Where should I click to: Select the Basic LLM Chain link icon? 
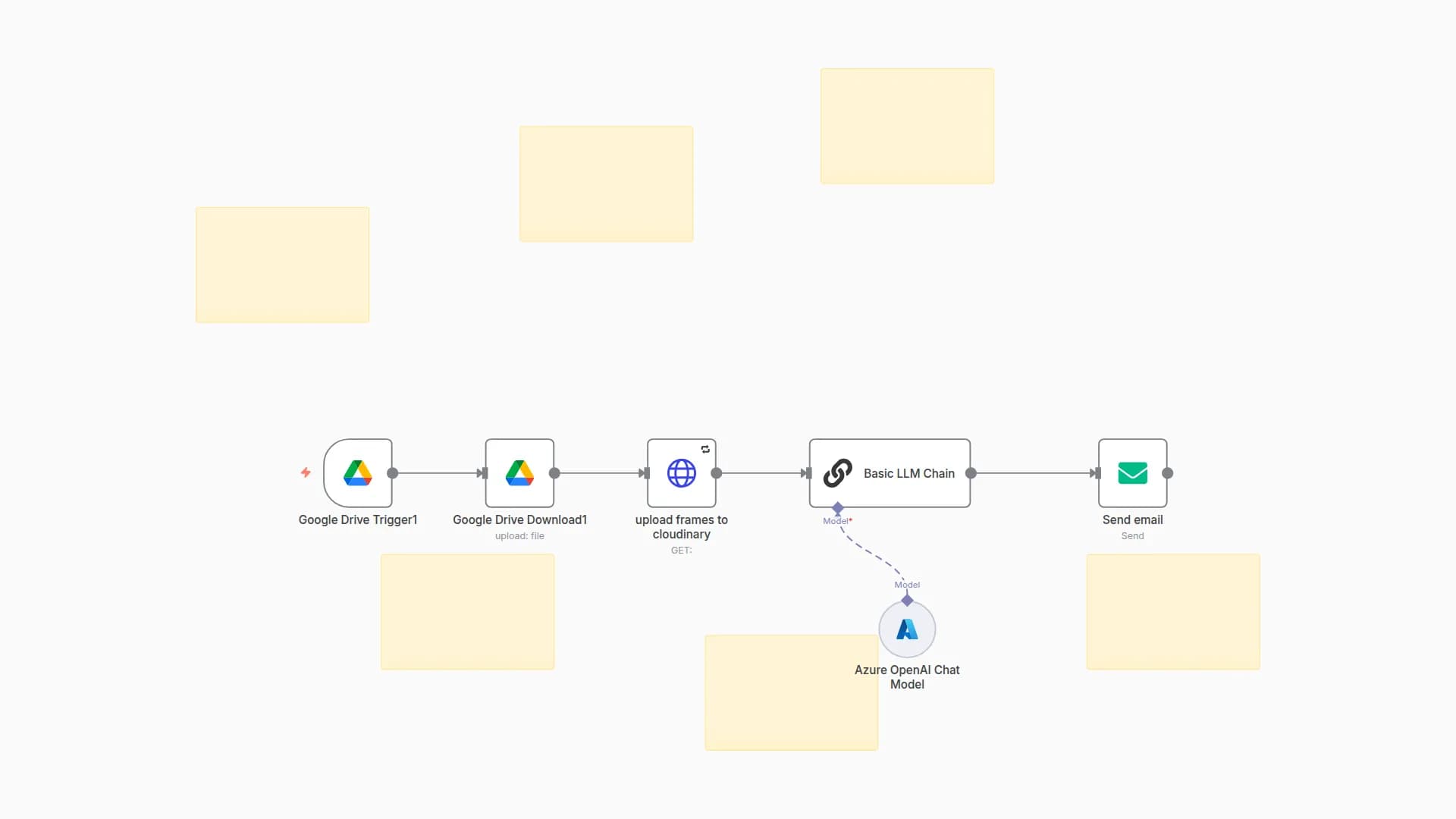click(x=838, y=473)
